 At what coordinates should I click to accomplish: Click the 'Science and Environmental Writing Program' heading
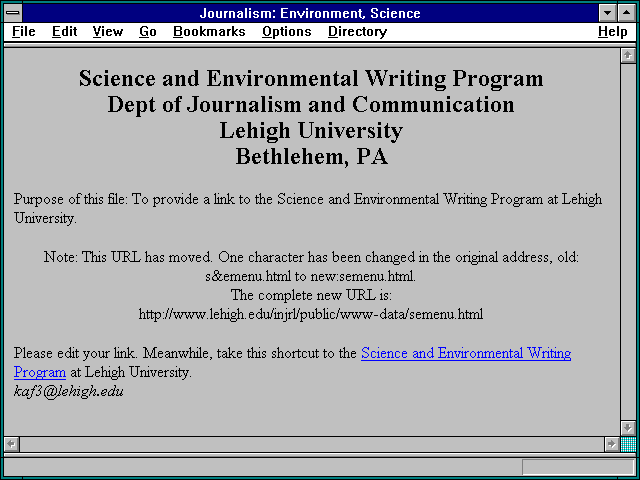pos(311,78)
